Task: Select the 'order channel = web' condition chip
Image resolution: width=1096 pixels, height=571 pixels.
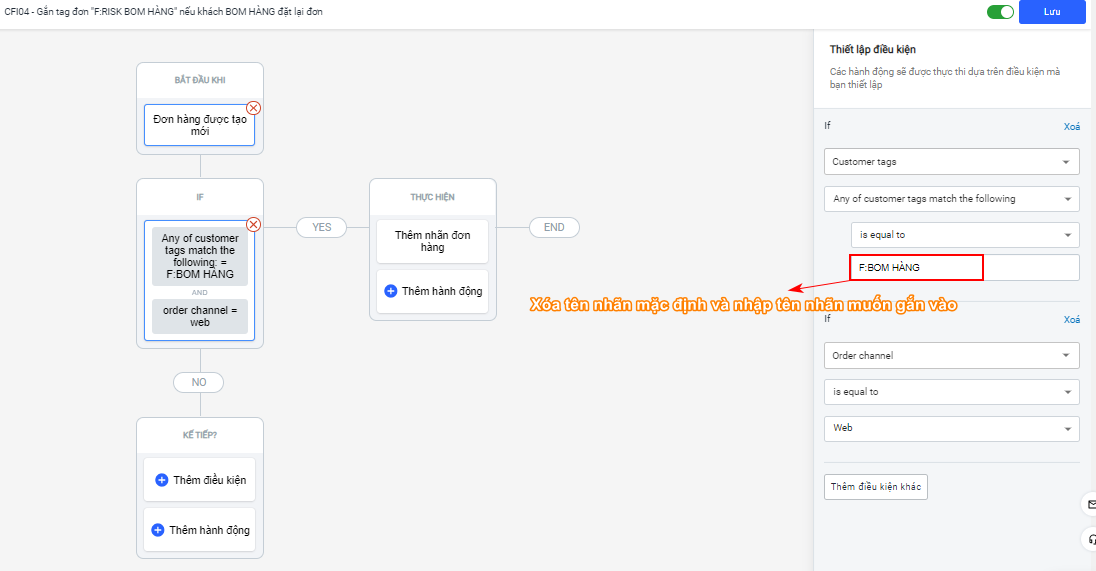Action: tap(200, 316)
